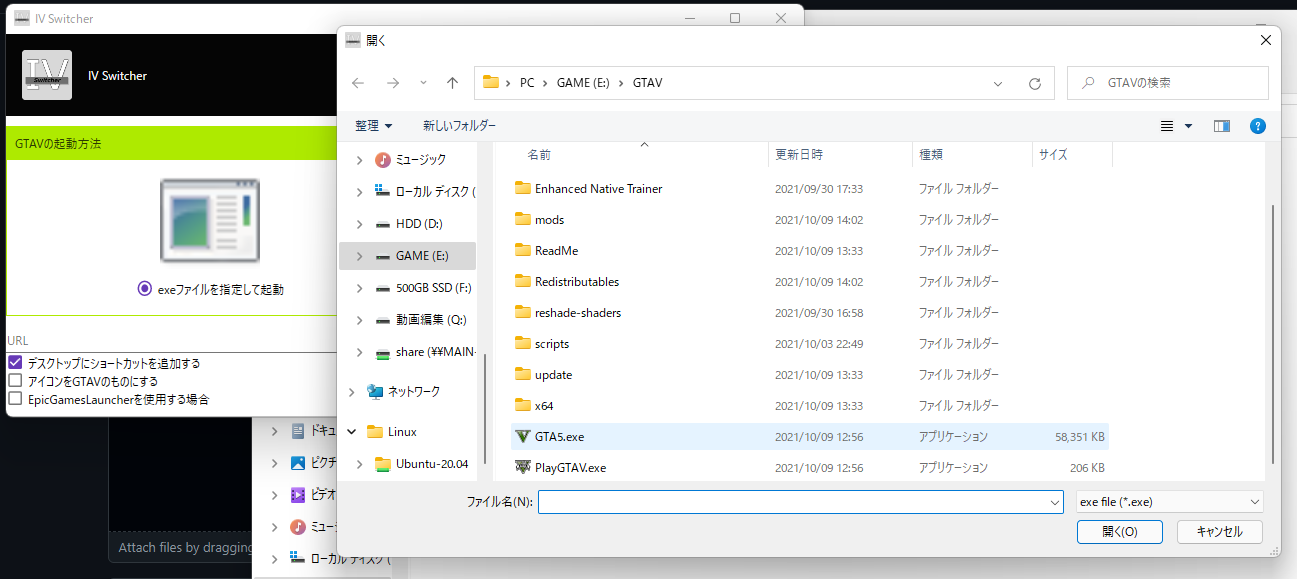Click the 2021/10/03 22:49 date of scripts
The width and height of the screenshot is (1297, 579).
[x=819, y=344]
